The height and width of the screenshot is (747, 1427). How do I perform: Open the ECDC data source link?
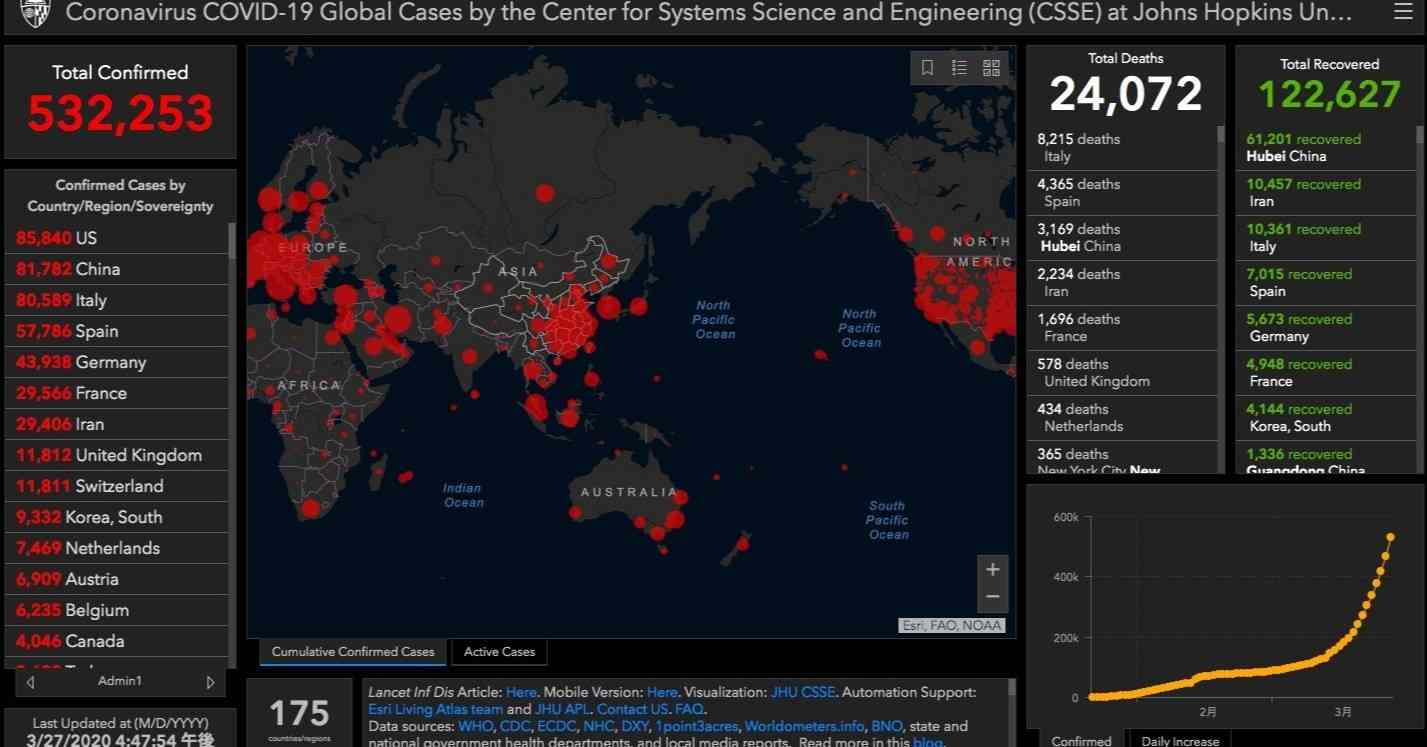[557, 726]
